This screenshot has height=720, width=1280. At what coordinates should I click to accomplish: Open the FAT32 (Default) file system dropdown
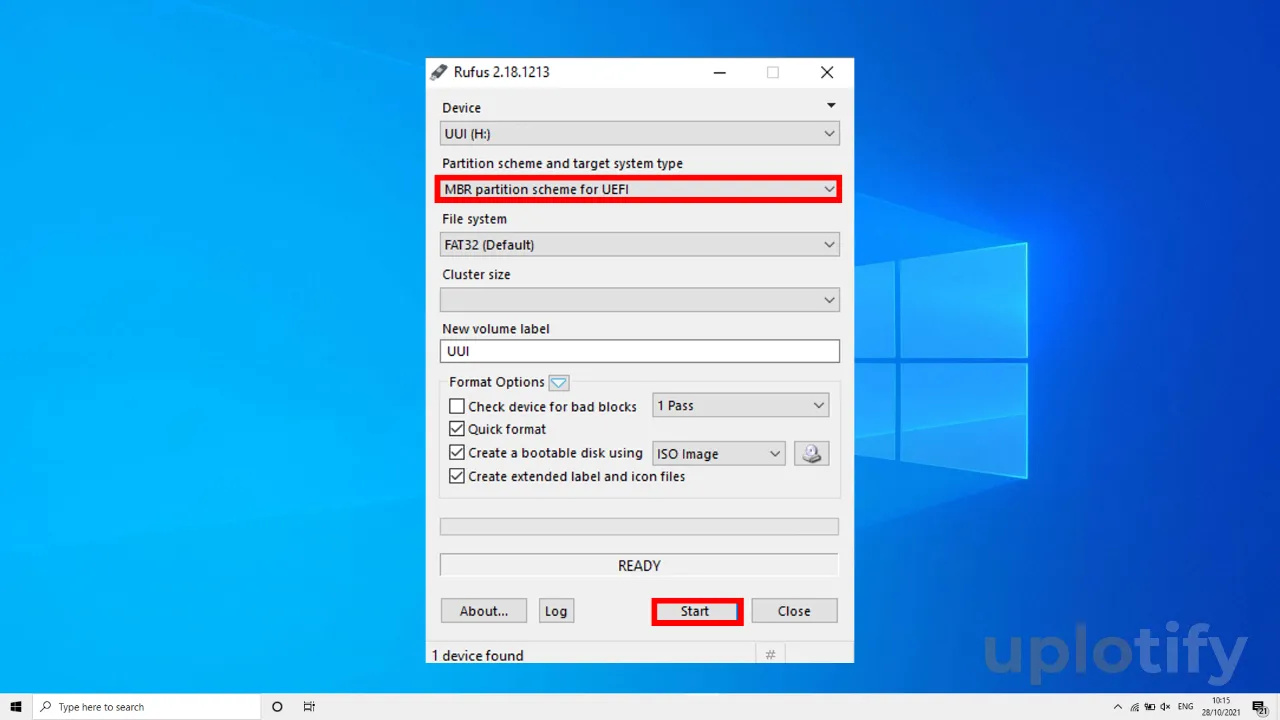click(640, 244)
